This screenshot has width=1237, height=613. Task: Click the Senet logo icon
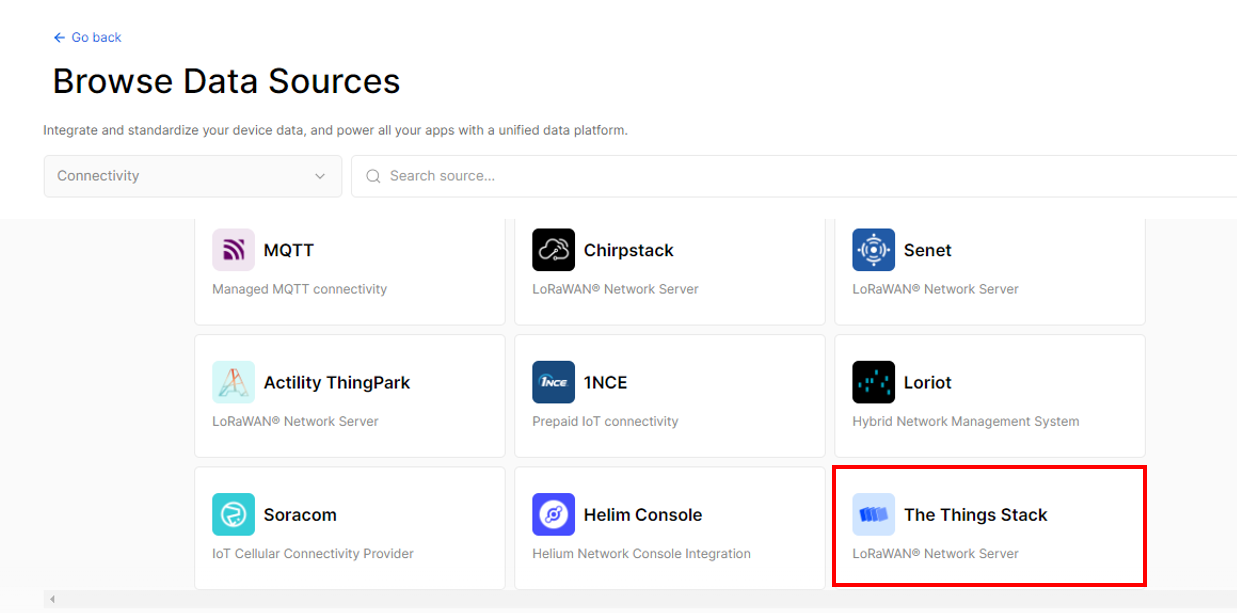click(x=873, y=250)
